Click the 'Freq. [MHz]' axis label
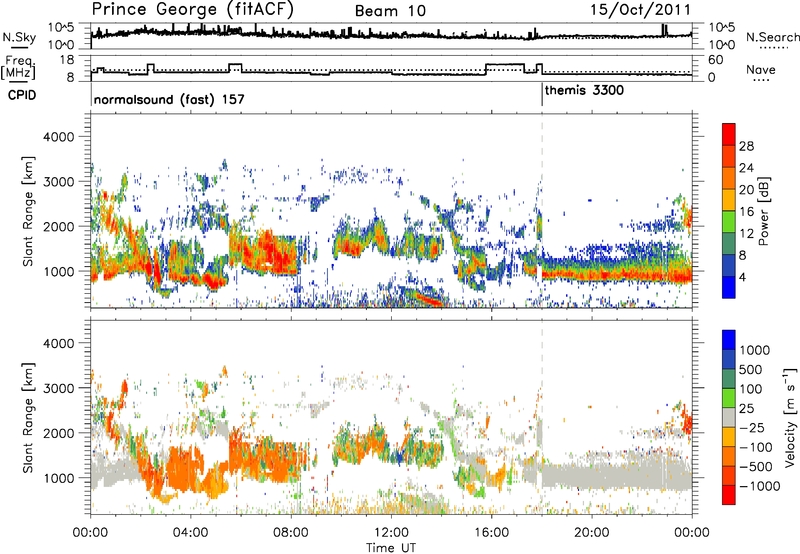 (x=18, y=68)
